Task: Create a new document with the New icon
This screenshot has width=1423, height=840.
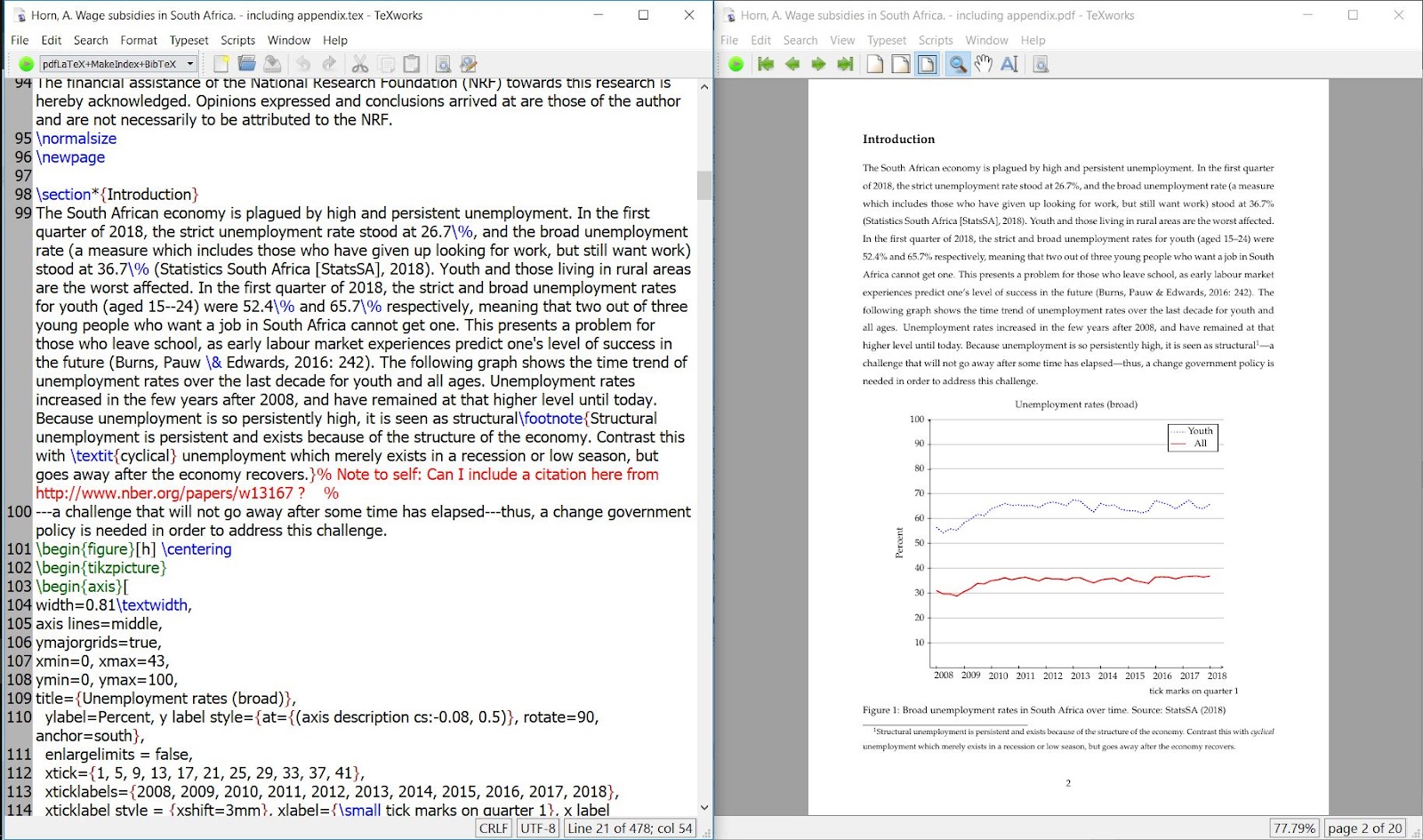Action: [221, 64]
